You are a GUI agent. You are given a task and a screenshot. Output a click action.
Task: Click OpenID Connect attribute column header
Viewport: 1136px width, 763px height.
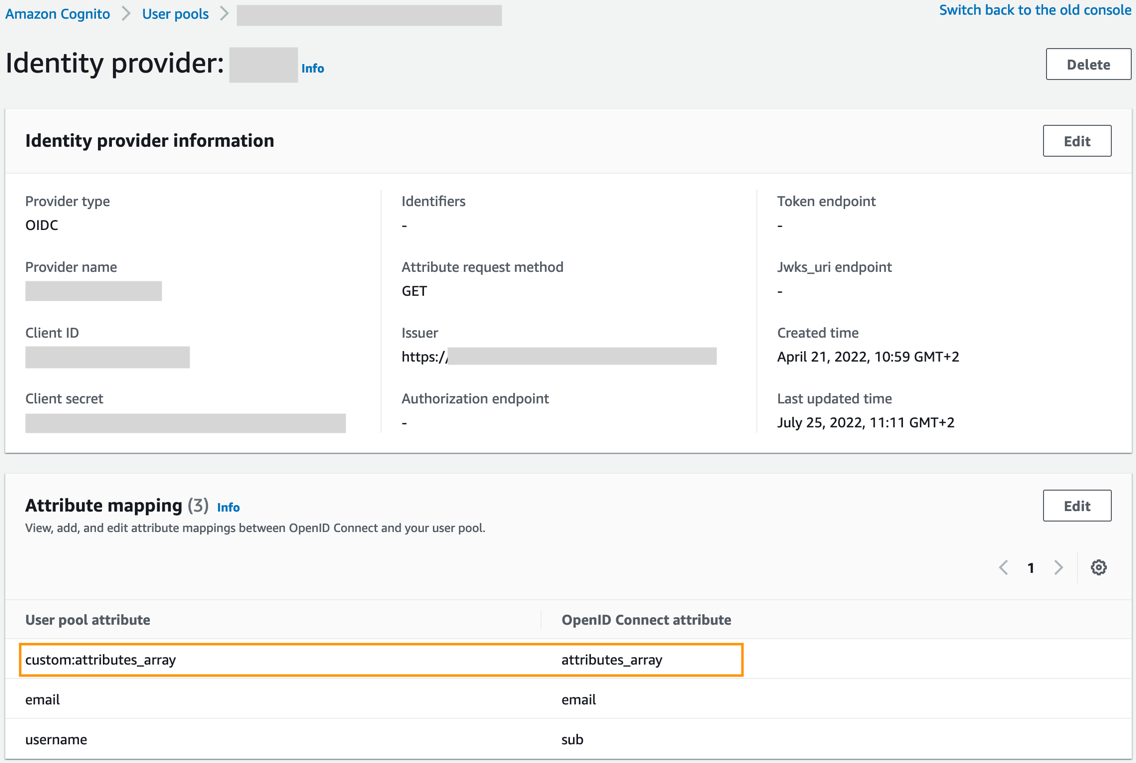coord(646,620)
